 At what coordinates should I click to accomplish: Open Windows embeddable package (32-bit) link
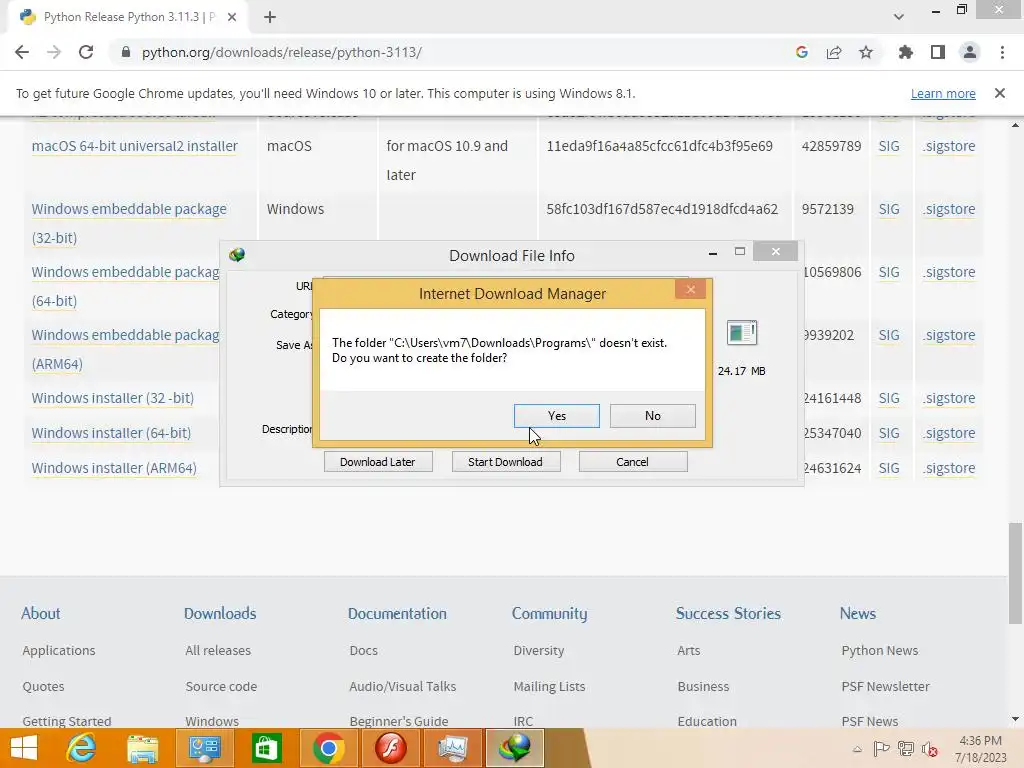(129, 223)
